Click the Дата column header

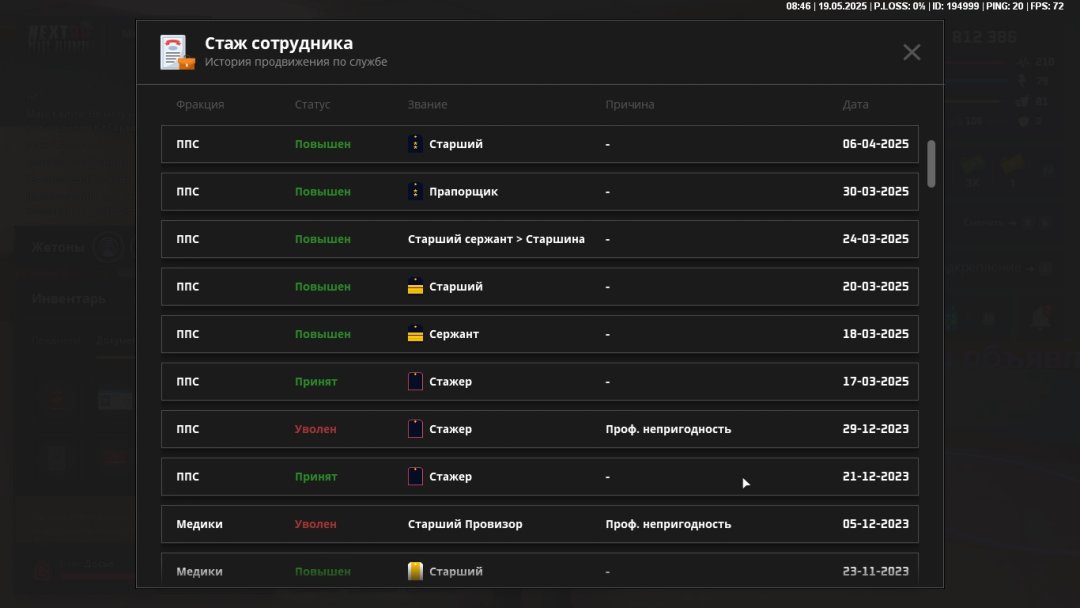click(x=855, y=105)
